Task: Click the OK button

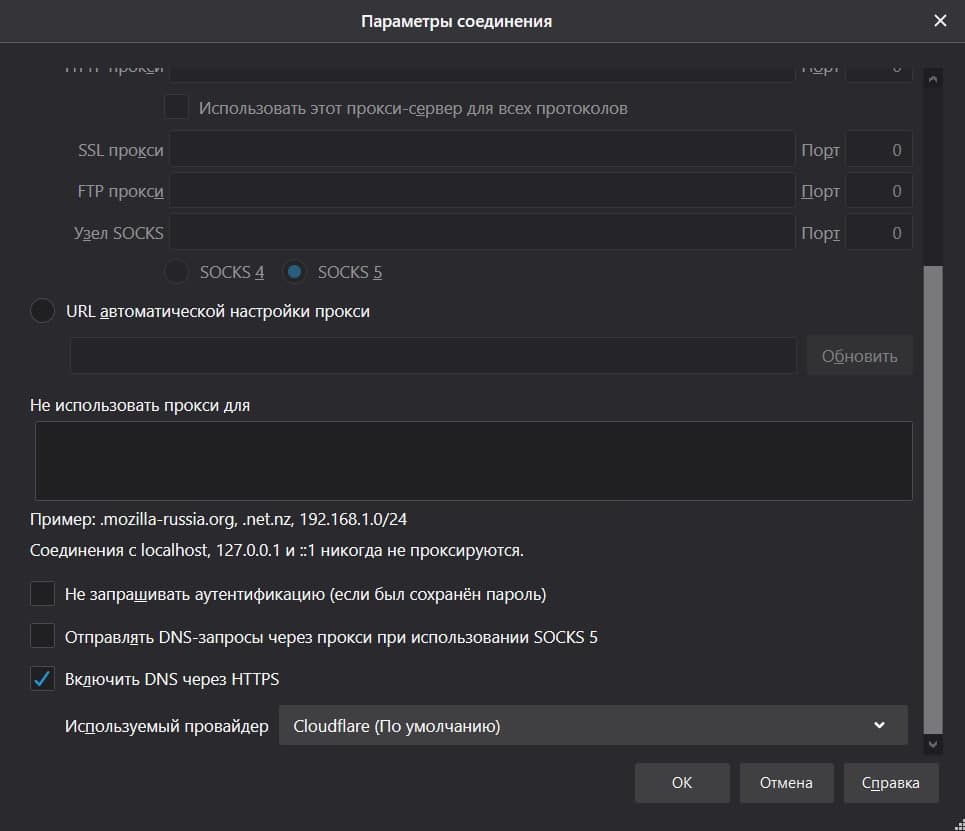Action: coord(681,783)
